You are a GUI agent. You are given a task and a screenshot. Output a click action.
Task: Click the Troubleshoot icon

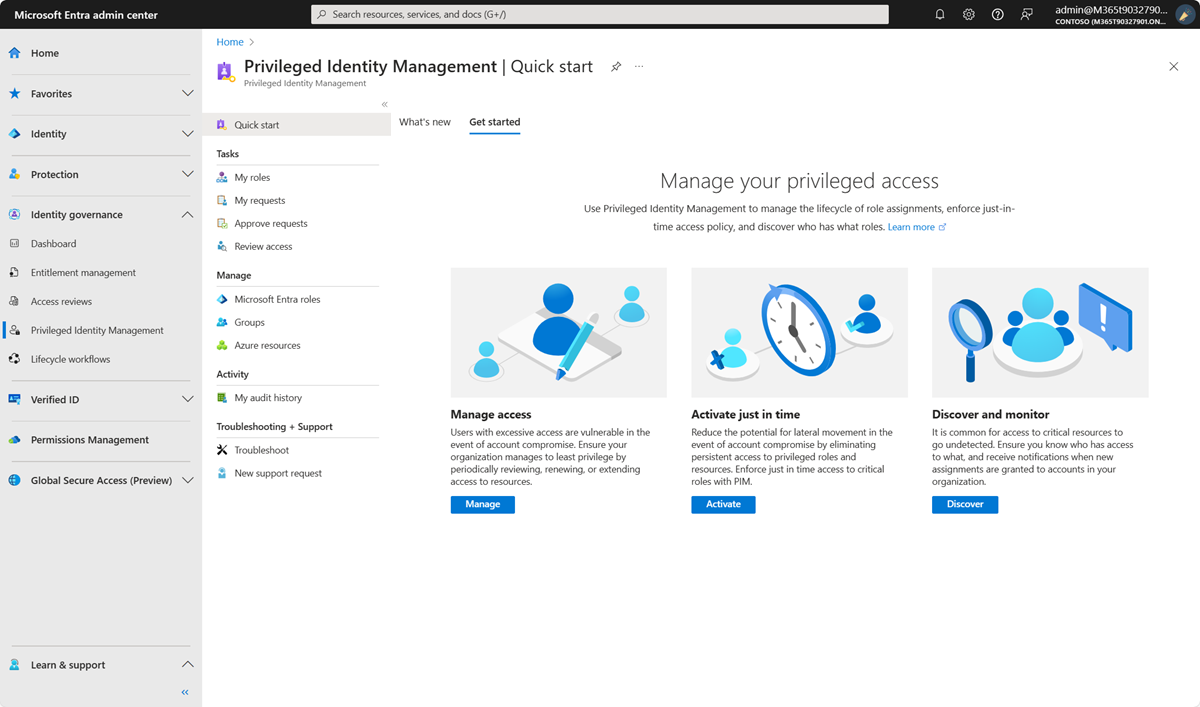(x=221, y=449)
